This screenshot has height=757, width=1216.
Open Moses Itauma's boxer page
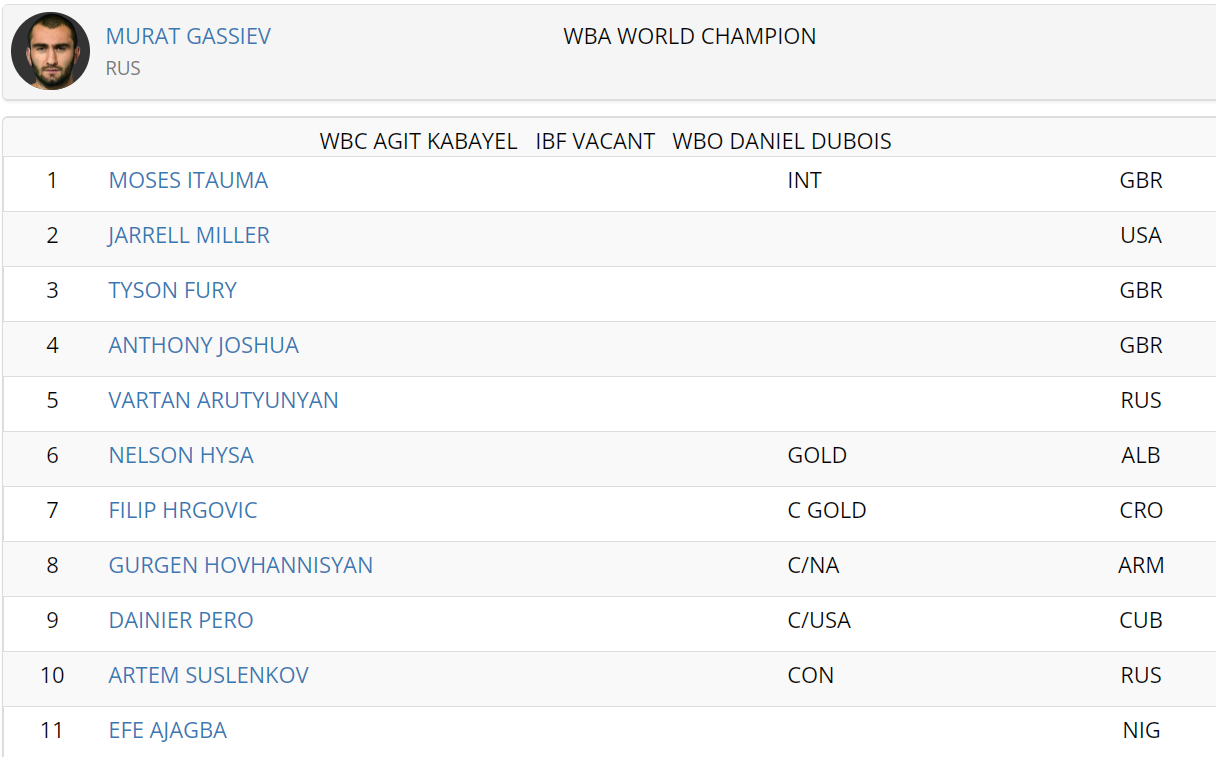coord(188,180)
